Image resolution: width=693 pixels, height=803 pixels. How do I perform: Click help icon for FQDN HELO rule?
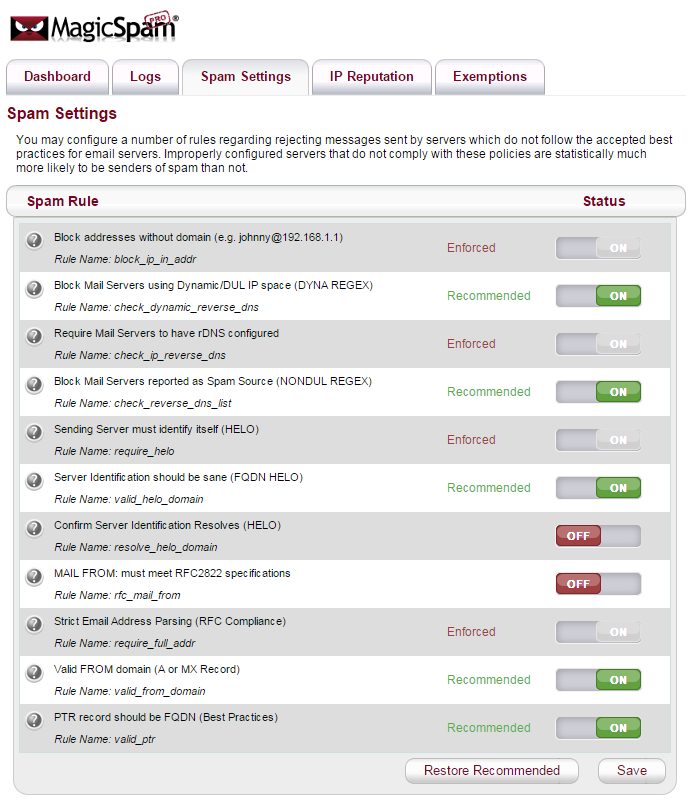point(34,480)
